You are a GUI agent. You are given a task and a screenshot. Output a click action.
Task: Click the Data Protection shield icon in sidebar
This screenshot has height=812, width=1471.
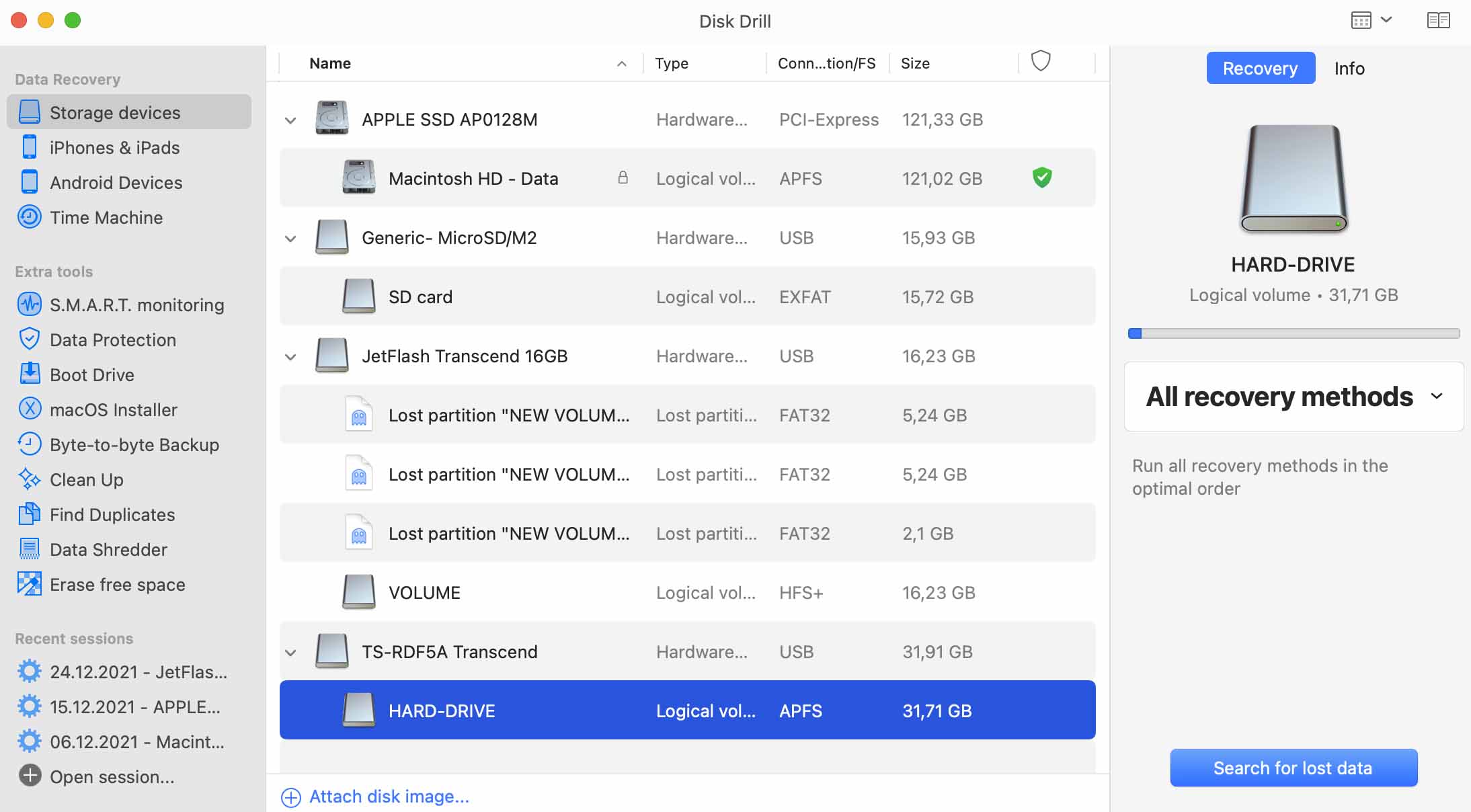click(x=29, y=339)
